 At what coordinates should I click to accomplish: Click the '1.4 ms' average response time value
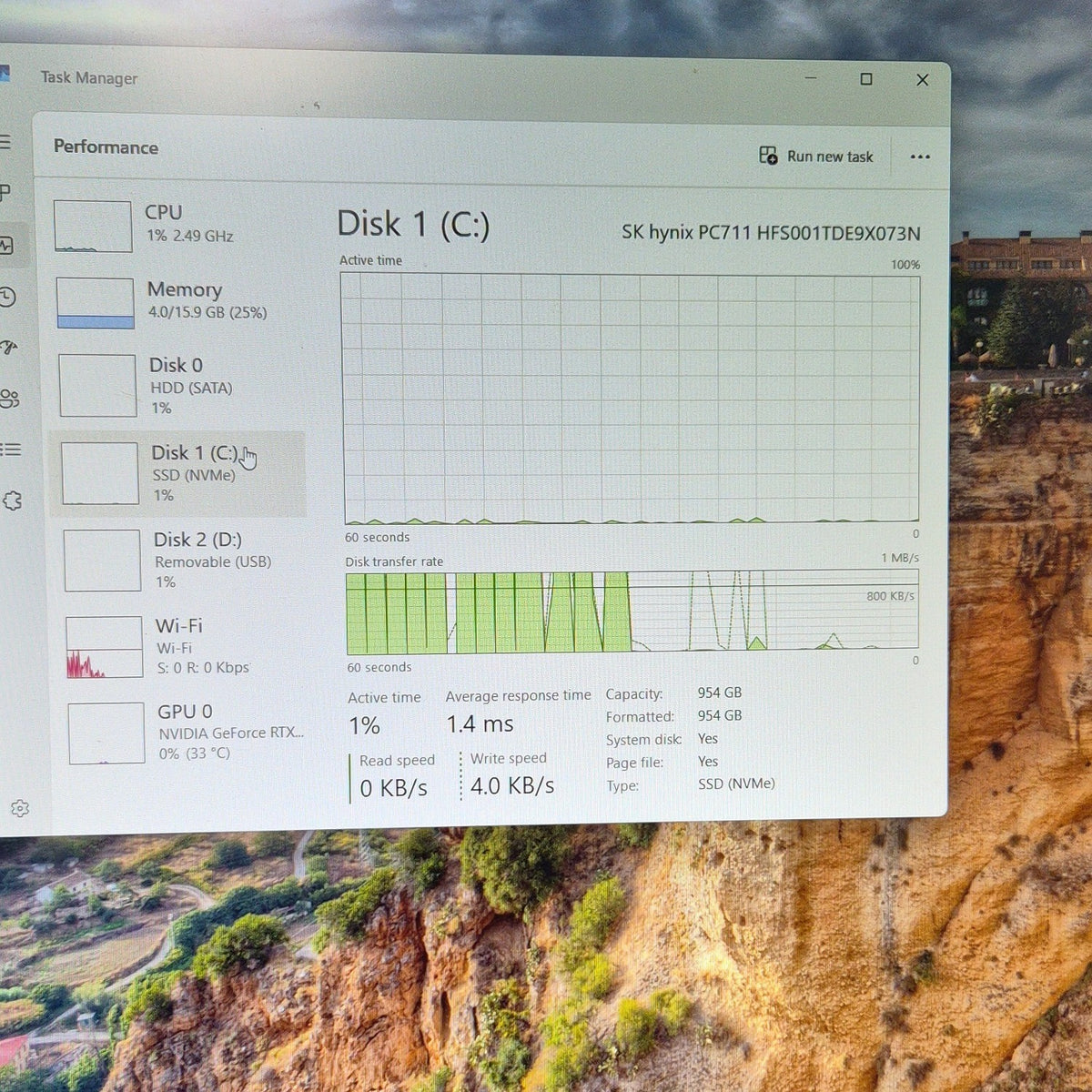tap(480, 724)
